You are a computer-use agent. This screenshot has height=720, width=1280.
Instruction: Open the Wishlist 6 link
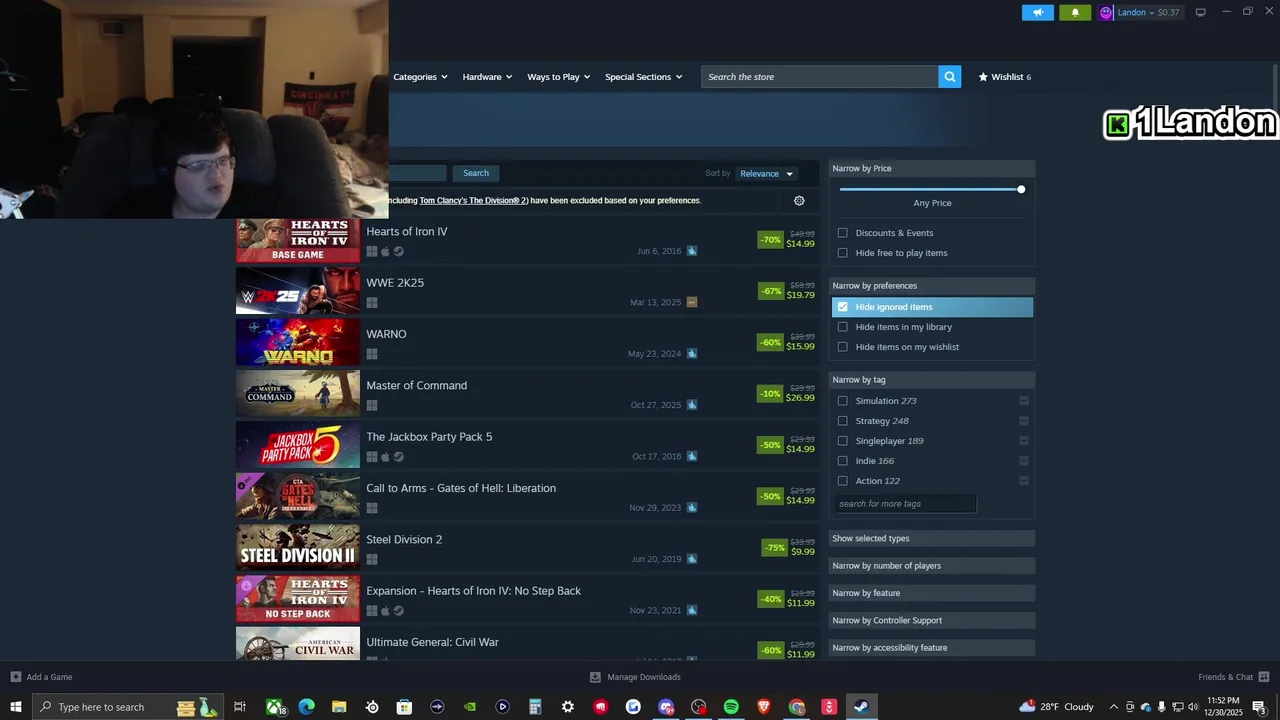coord(1005,77)
